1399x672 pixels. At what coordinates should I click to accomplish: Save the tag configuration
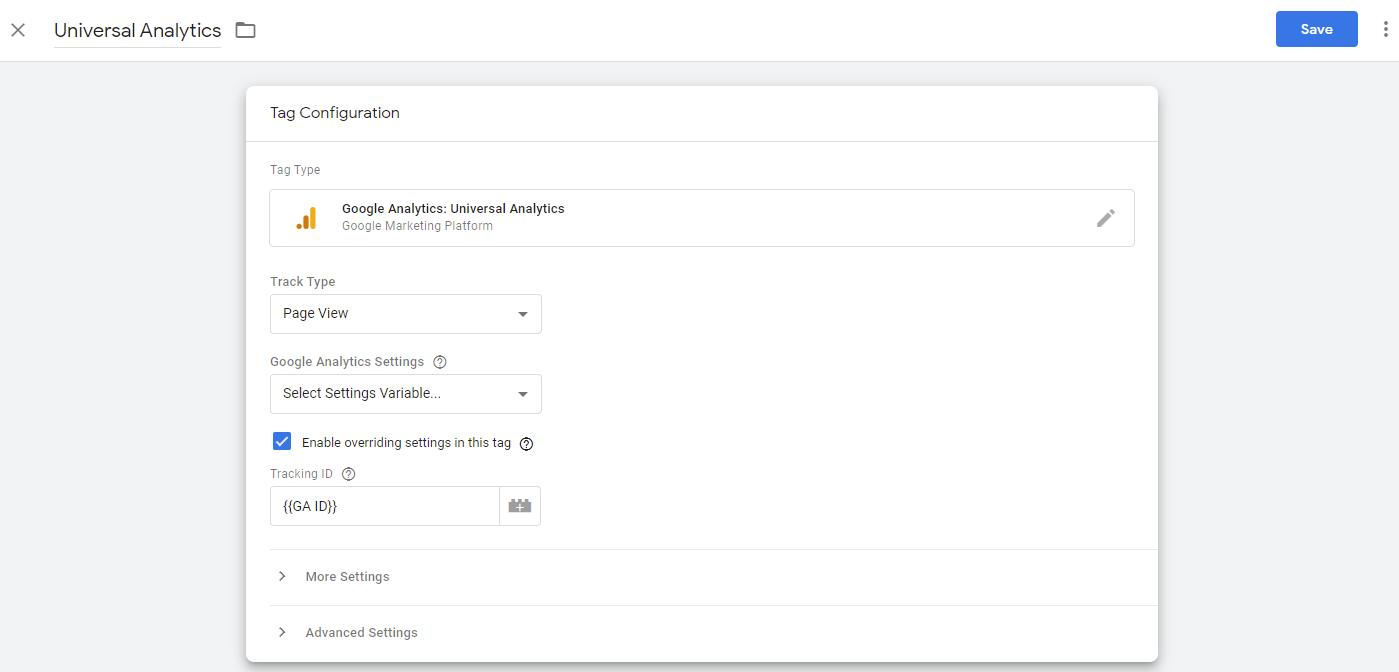1316,29
